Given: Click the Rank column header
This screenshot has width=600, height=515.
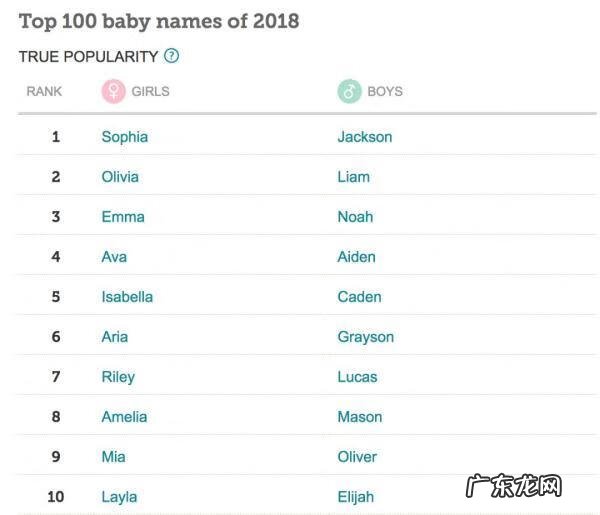Looking at the screenshot, I should point(44,91).
